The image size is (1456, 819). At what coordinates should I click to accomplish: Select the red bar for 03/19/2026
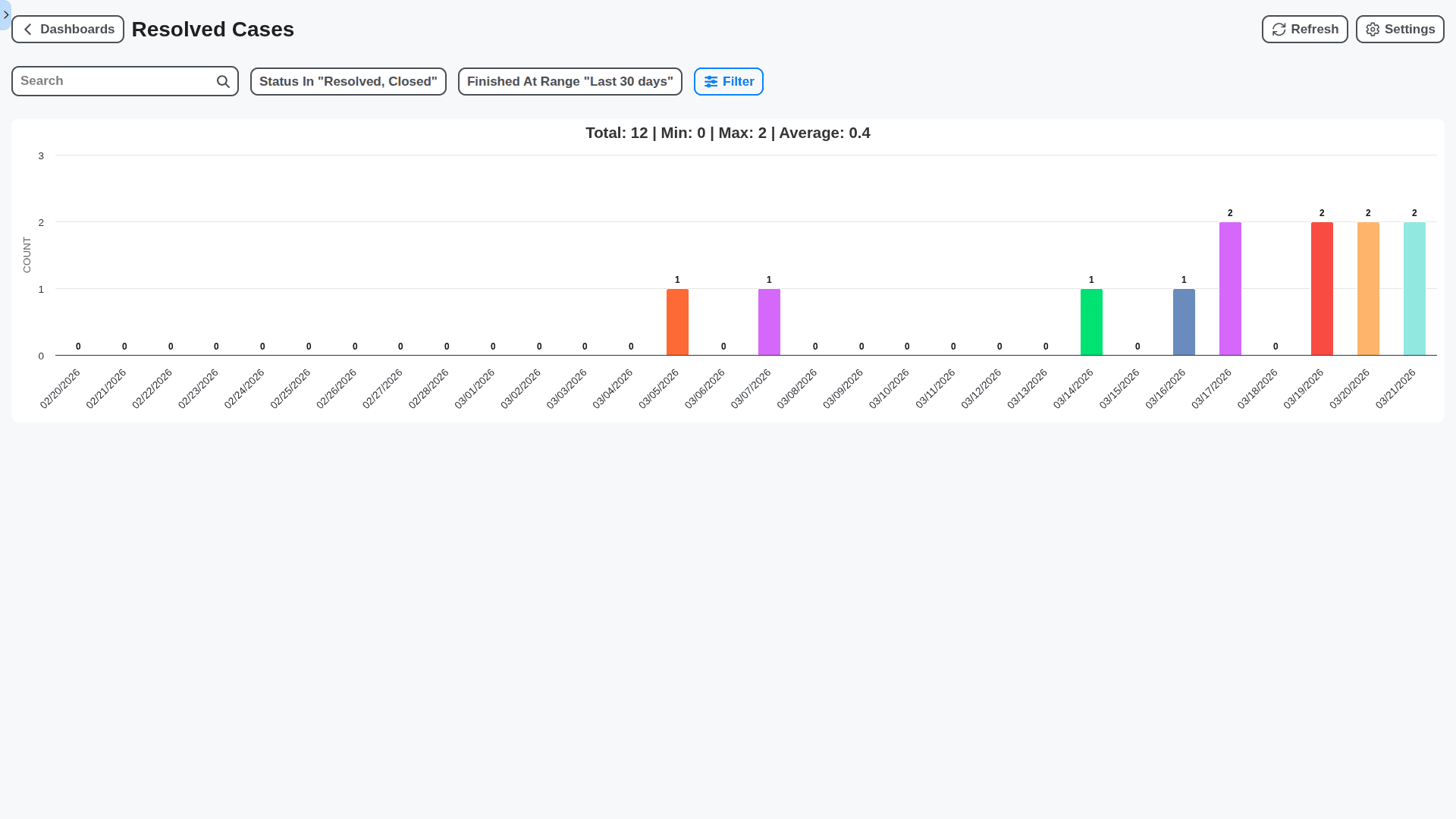click(x=1322, y=288)
